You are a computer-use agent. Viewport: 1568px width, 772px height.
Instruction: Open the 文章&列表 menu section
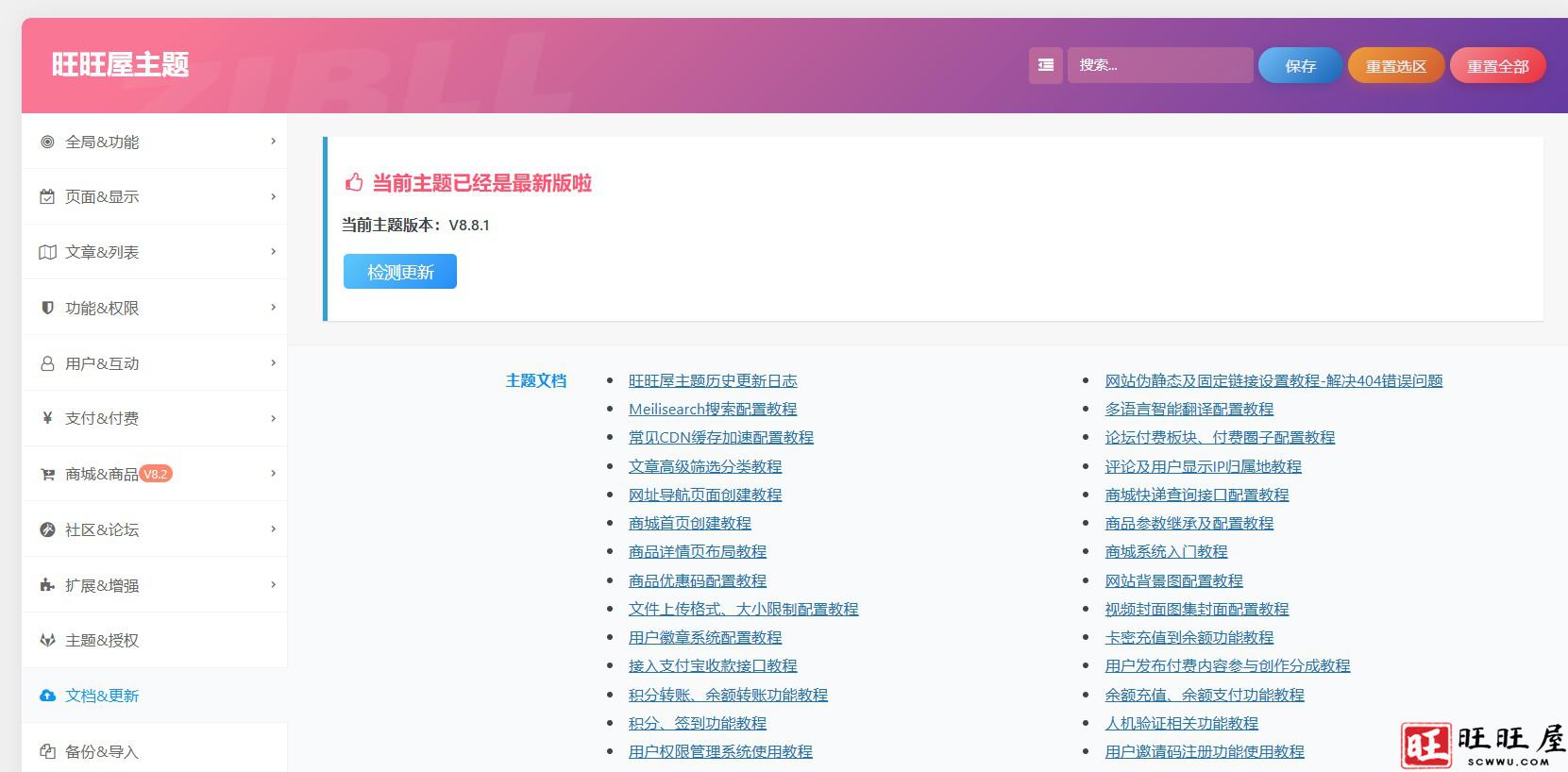154,252
